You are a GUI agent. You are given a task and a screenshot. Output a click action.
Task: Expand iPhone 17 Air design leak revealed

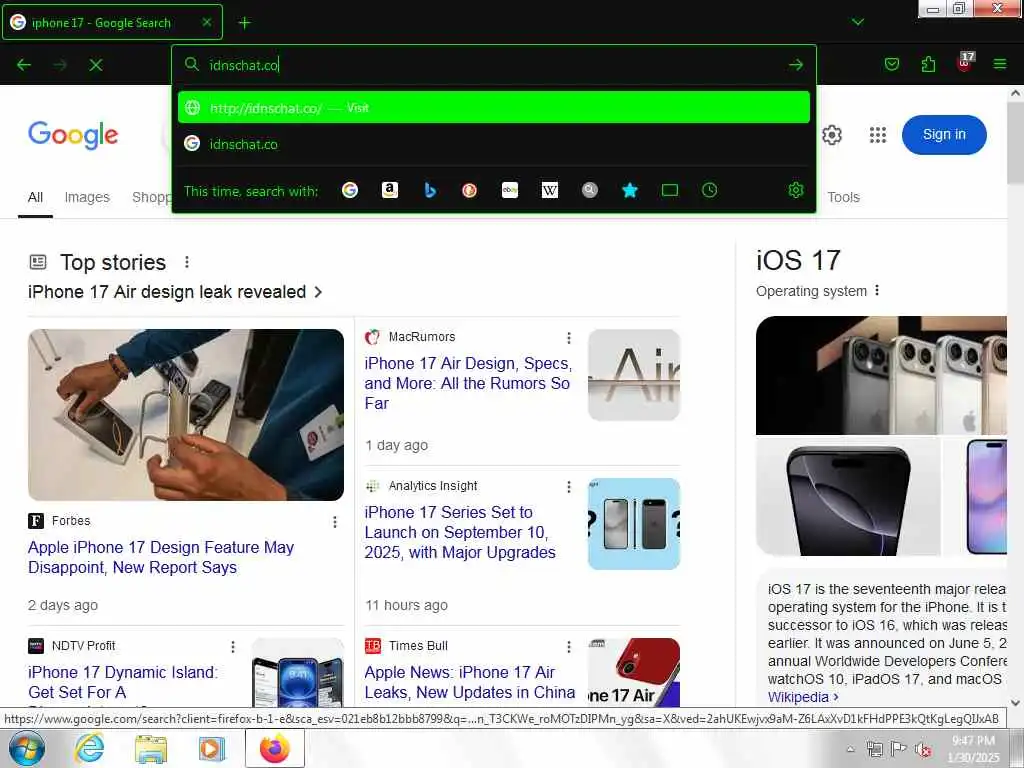pyautogui.click(x=174, y=291)
